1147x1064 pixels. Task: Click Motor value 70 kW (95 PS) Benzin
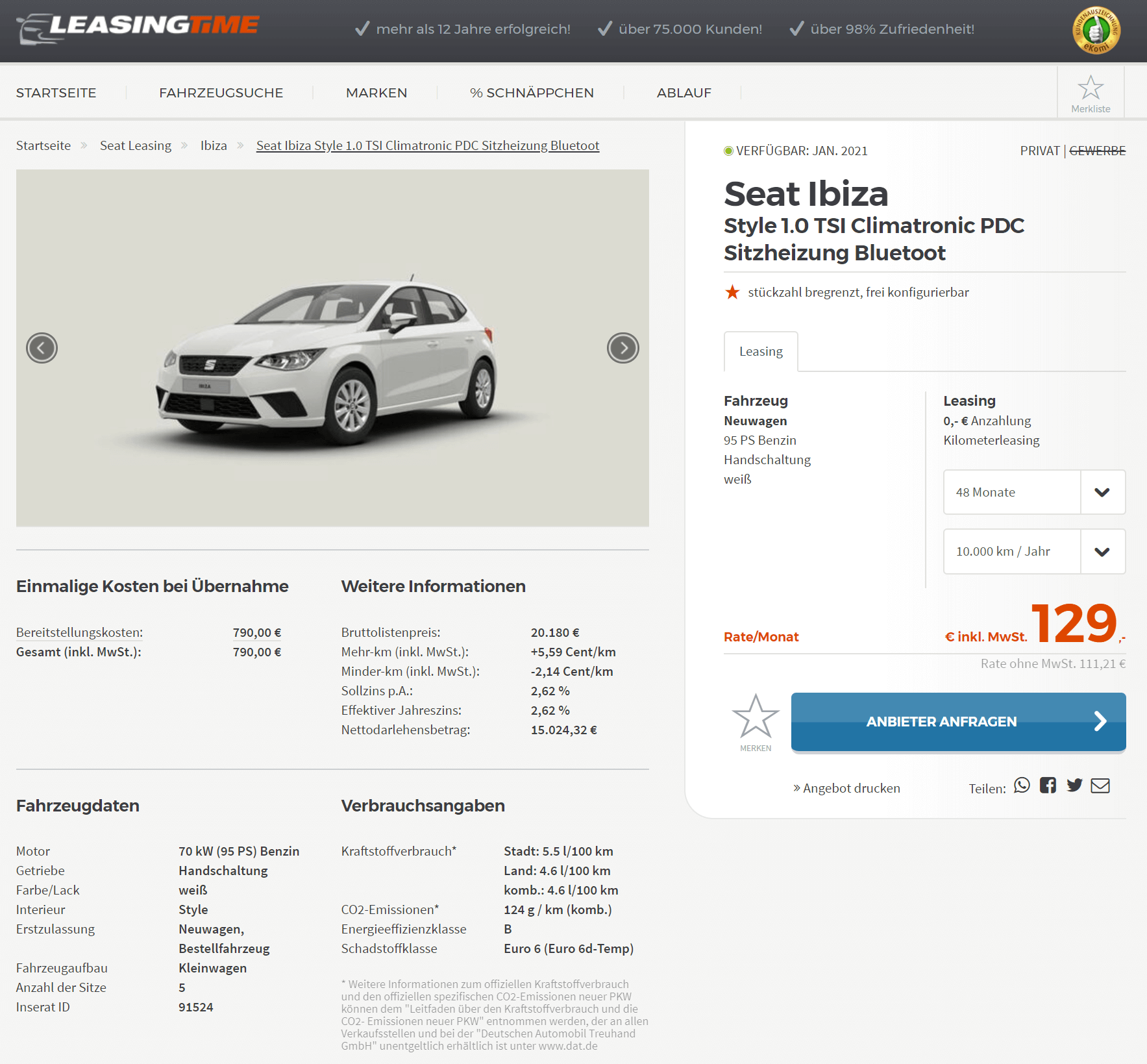239,851
